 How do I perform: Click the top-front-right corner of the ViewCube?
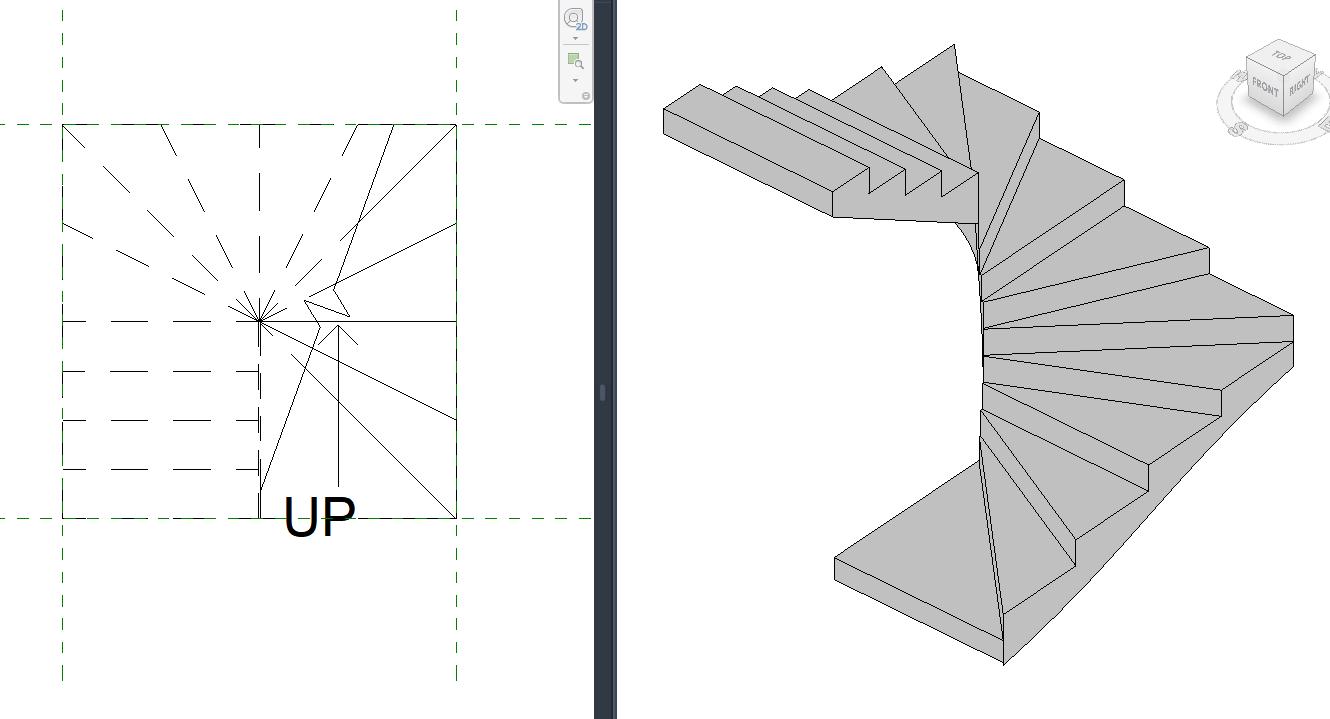point(1283,75)
